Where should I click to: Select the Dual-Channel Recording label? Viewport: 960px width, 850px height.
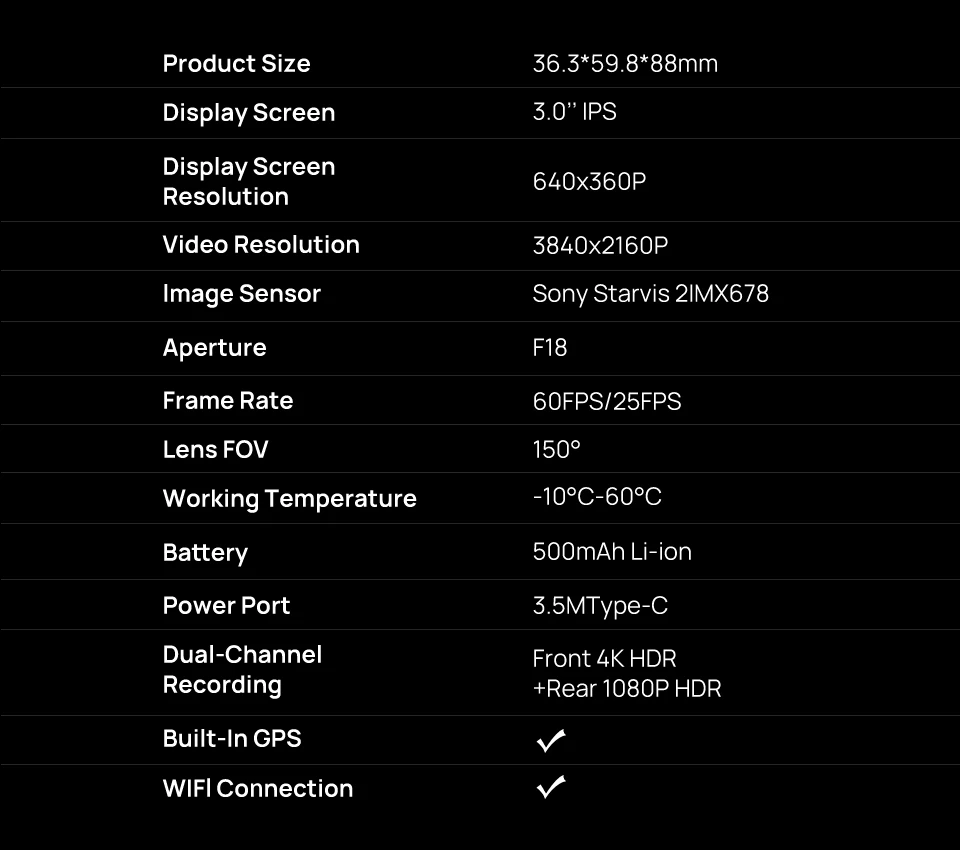coord(242,669)
